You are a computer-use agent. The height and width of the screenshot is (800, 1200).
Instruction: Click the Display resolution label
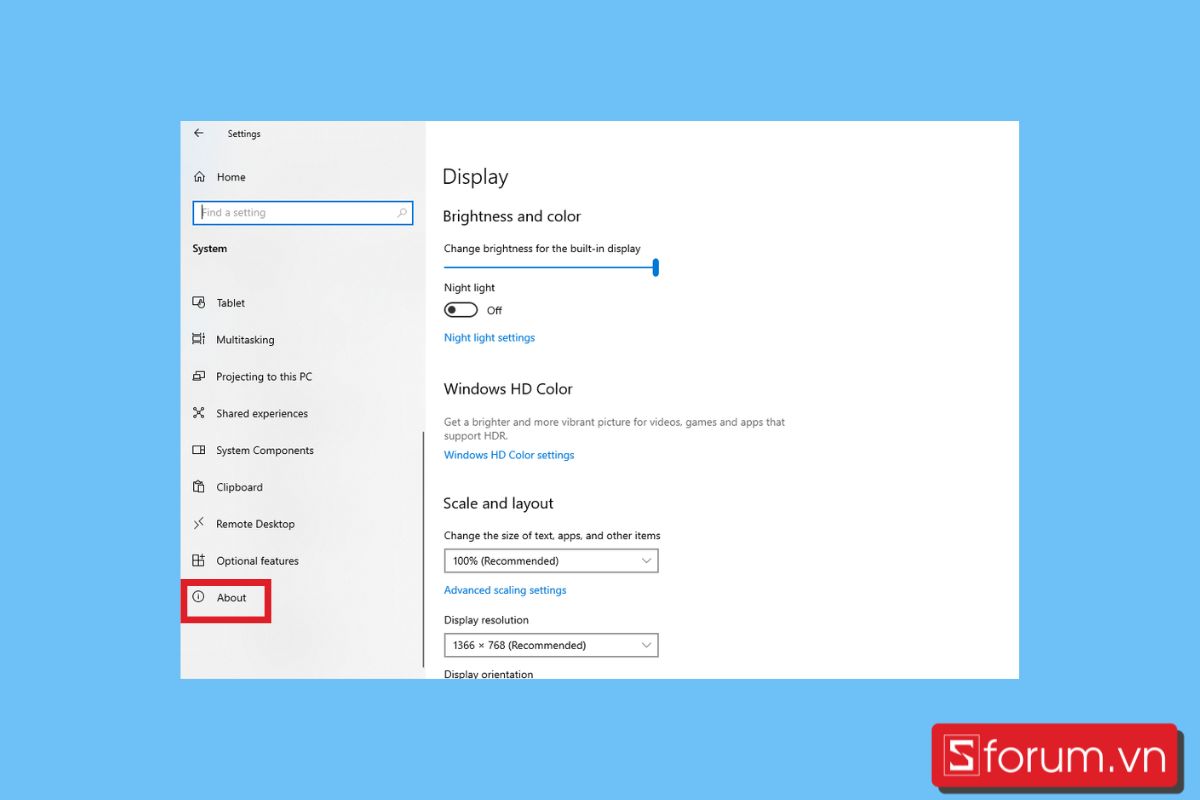point(486,620)
